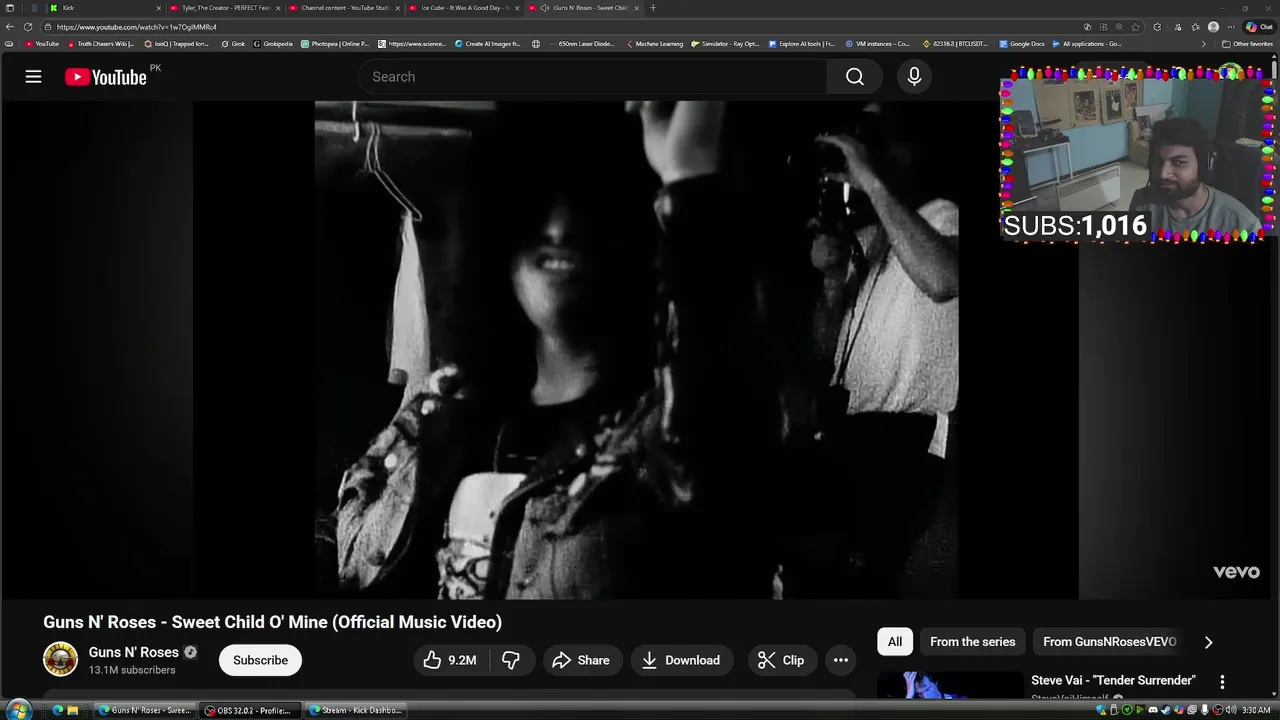The width and height of the screenshot is (1280, 720).
Task: Click the taskbar volume speaker icon
Action: pyautogui.click(x=1230, y=710)
